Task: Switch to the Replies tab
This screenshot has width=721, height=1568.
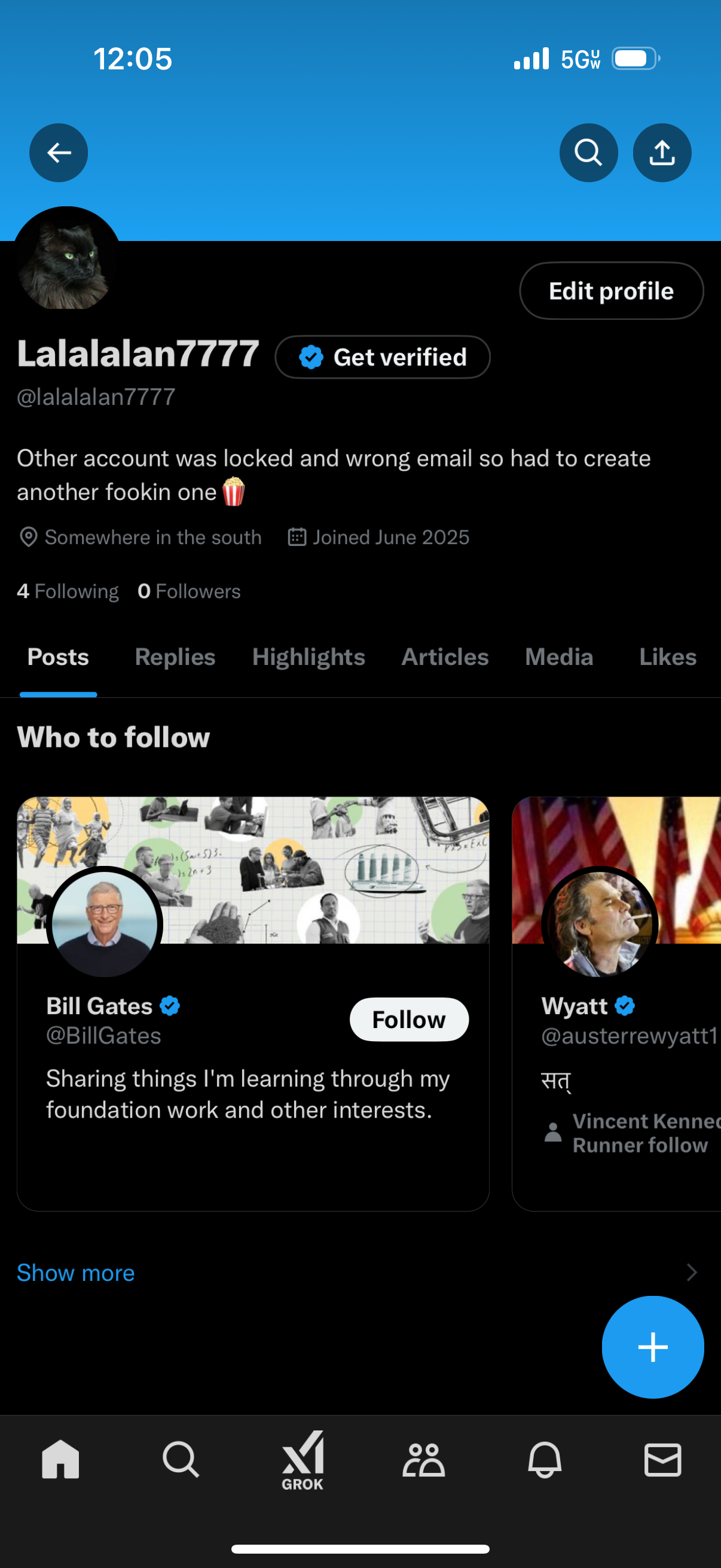Action: pyautogui.click(x=175, y=657)
